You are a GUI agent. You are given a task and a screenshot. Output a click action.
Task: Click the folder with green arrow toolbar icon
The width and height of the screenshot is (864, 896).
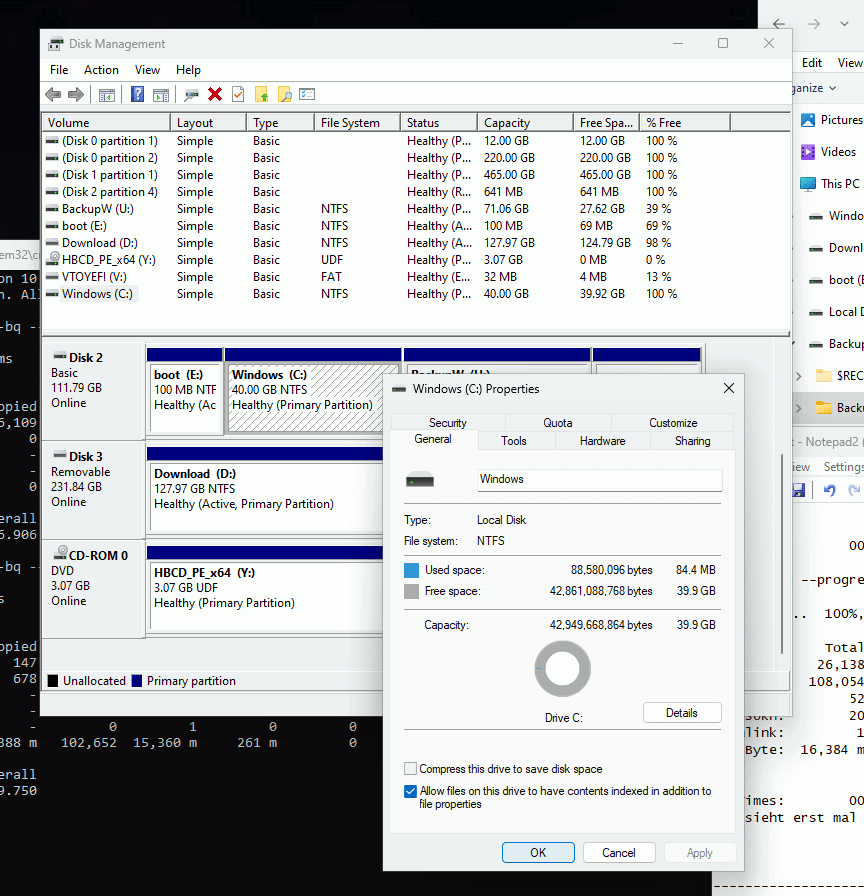(262, 94)
